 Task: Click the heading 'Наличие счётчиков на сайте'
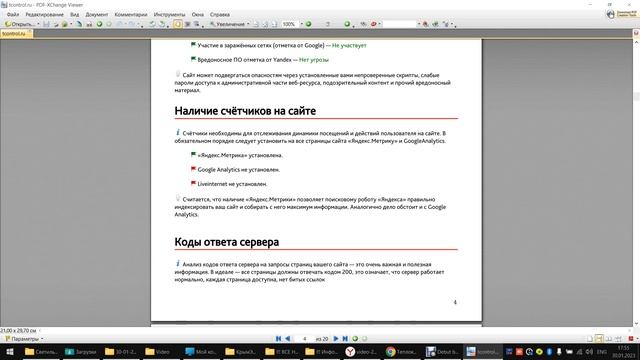(245, 111)
